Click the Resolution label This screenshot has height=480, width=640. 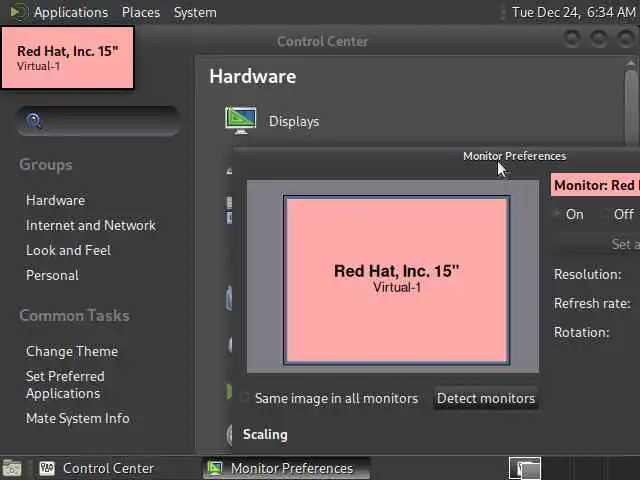coord(587,274)
